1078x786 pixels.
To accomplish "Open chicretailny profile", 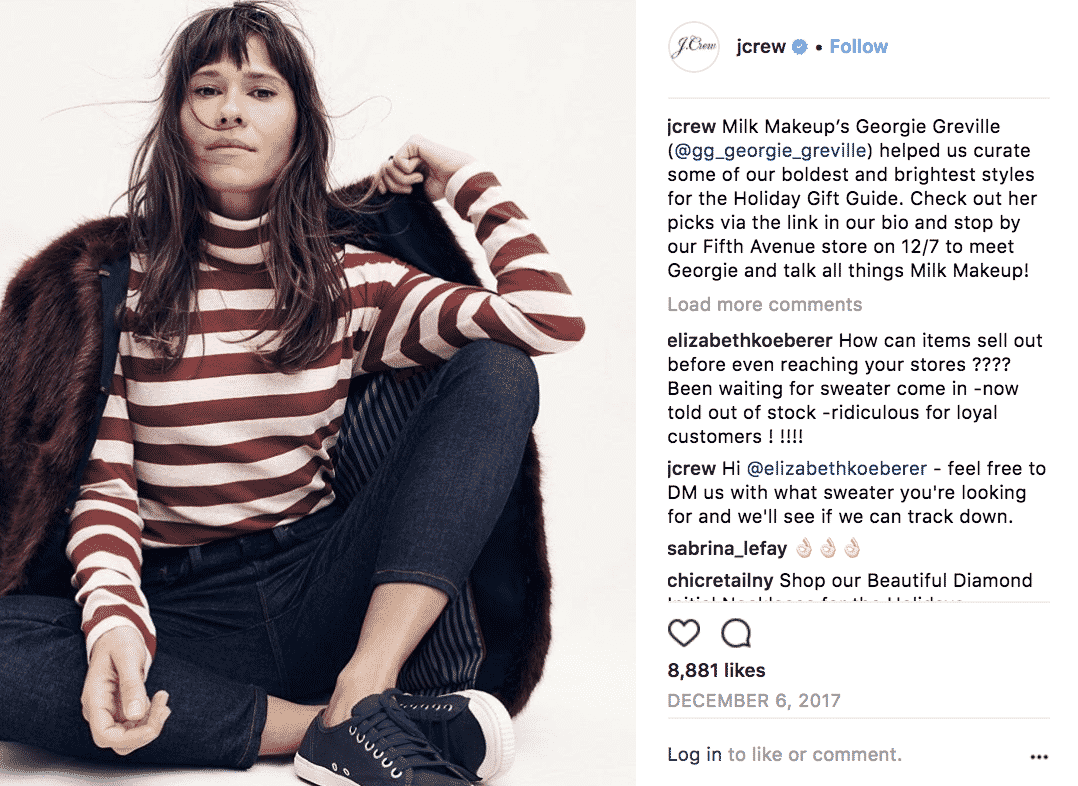I will (720, 580).
